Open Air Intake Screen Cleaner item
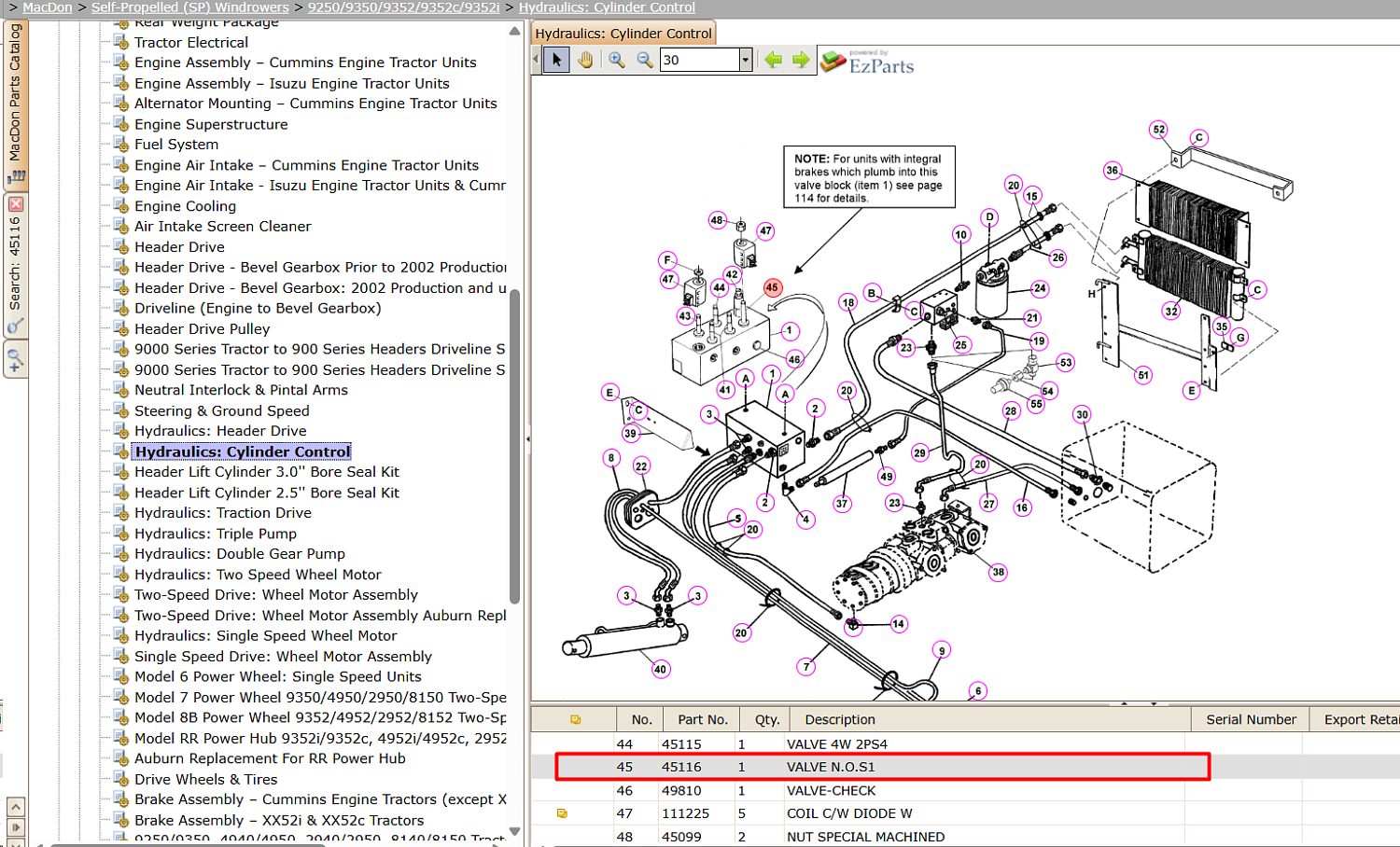This screenshot has height=847, width=1400. (x=223, y=227)
